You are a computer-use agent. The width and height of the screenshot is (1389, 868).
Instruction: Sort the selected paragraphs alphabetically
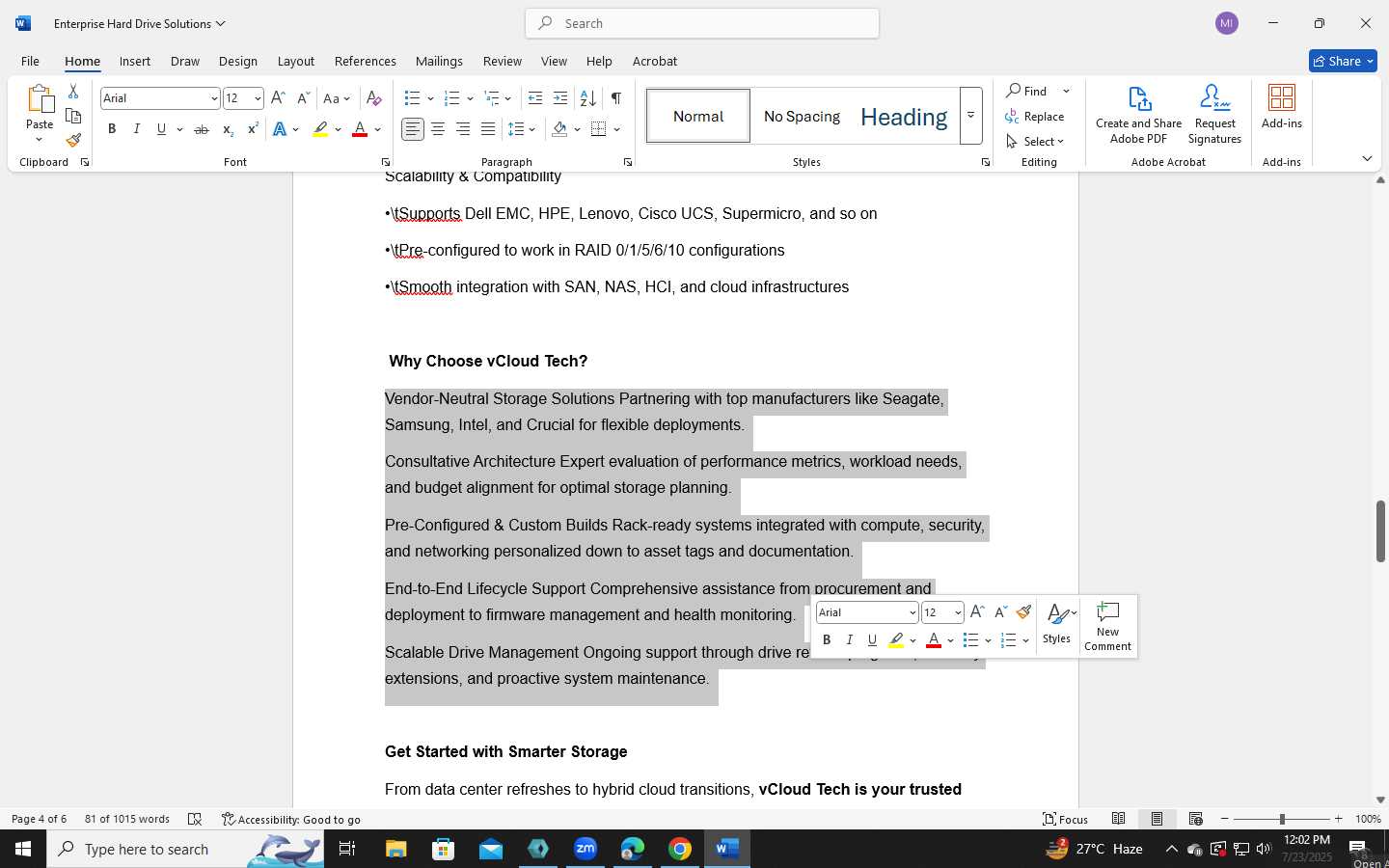[587, 98]
